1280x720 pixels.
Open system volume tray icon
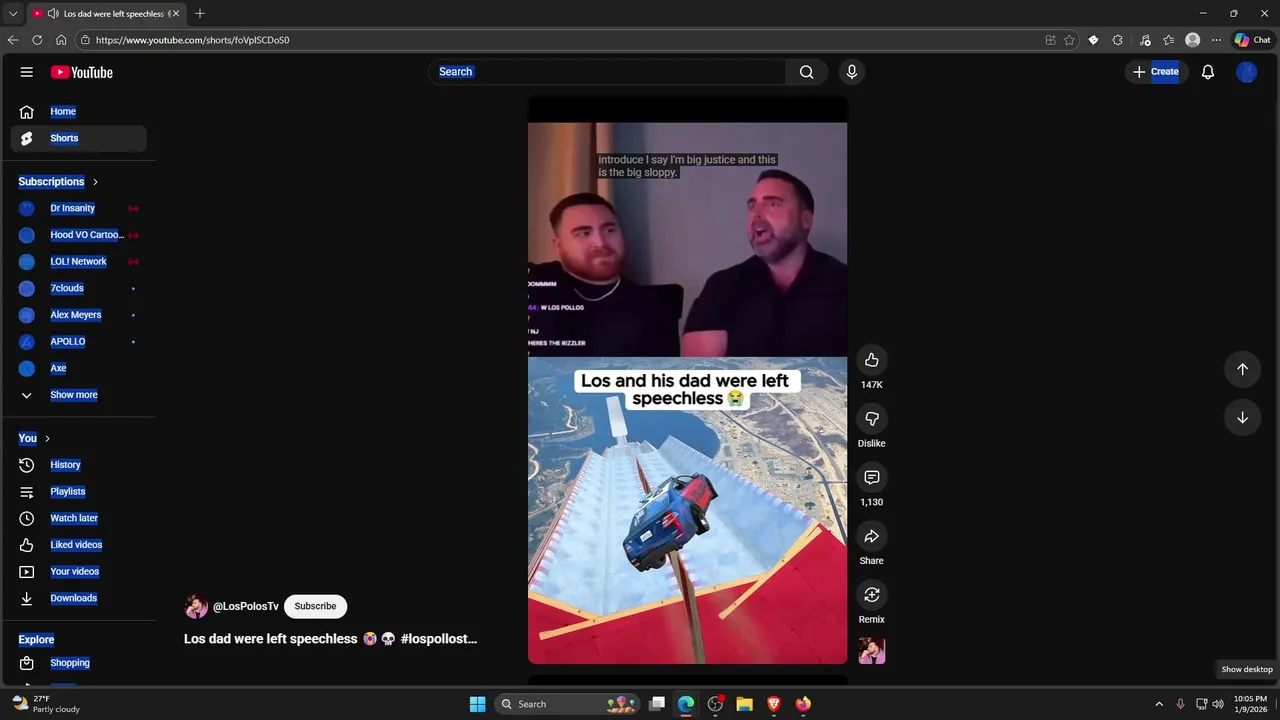coord(1218,704)
